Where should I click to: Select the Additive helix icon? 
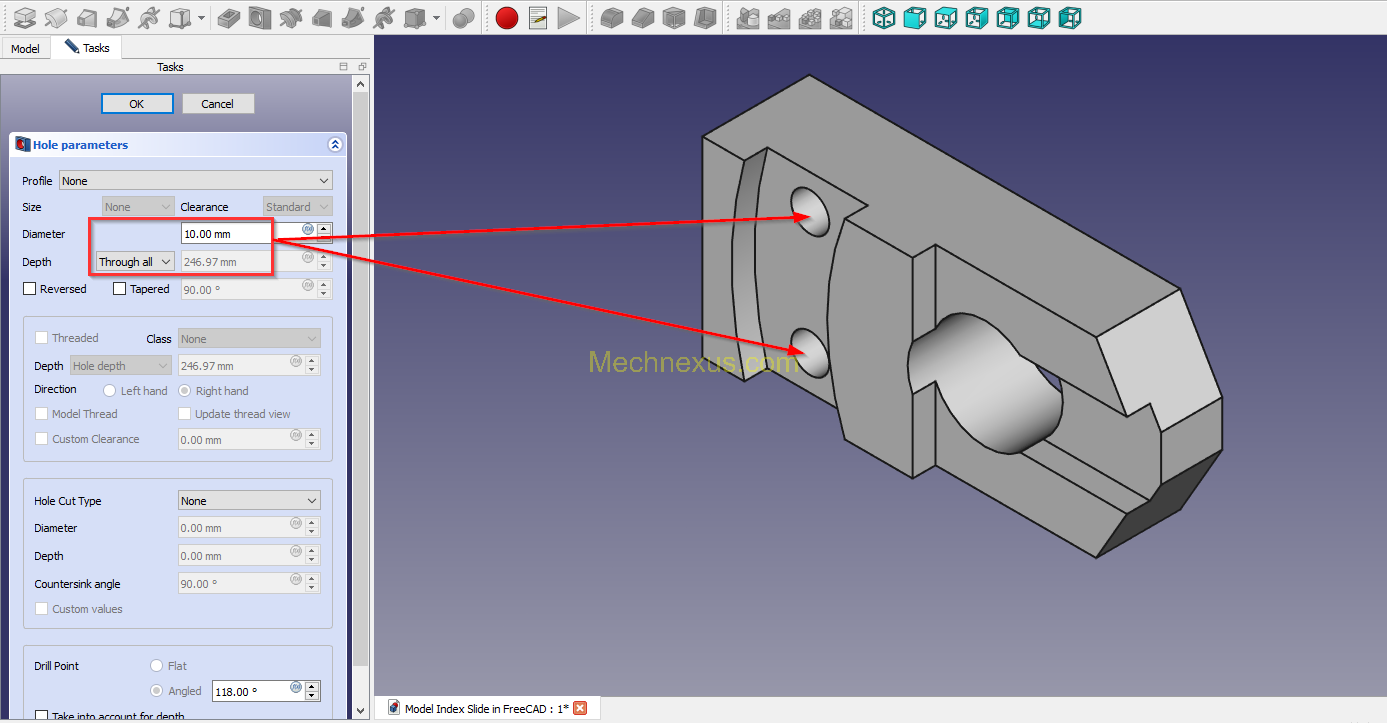coord(148,17)
